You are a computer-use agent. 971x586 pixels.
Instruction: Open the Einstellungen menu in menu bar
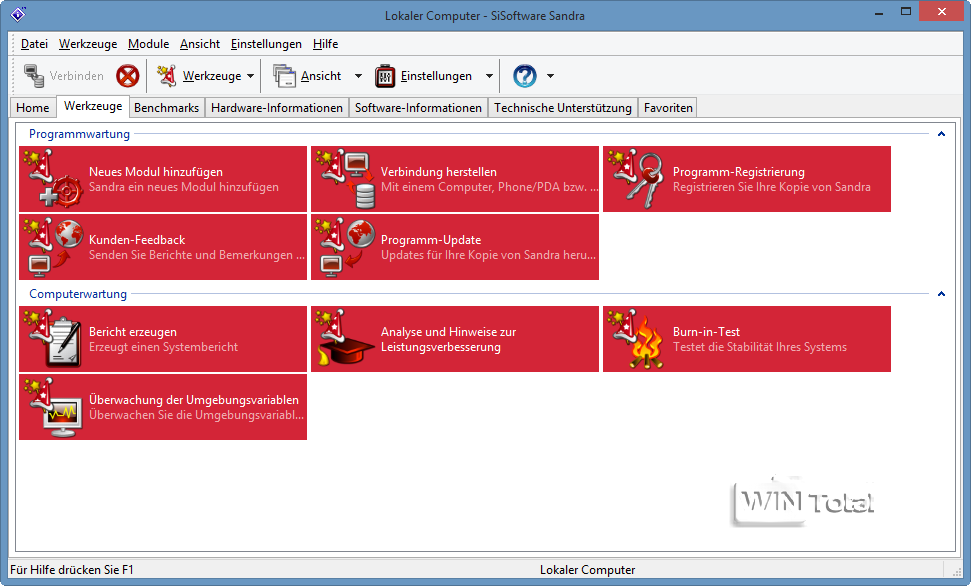coord(266,44)
